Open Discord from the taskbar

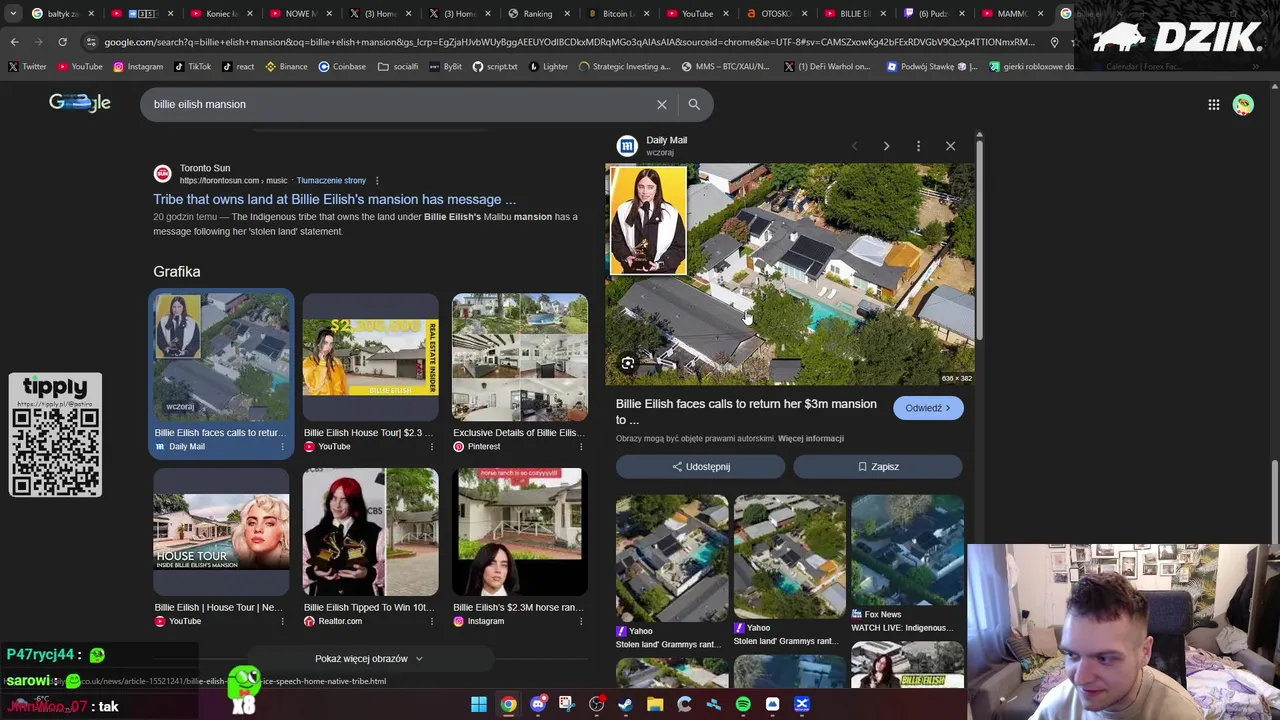coord(538,705)
